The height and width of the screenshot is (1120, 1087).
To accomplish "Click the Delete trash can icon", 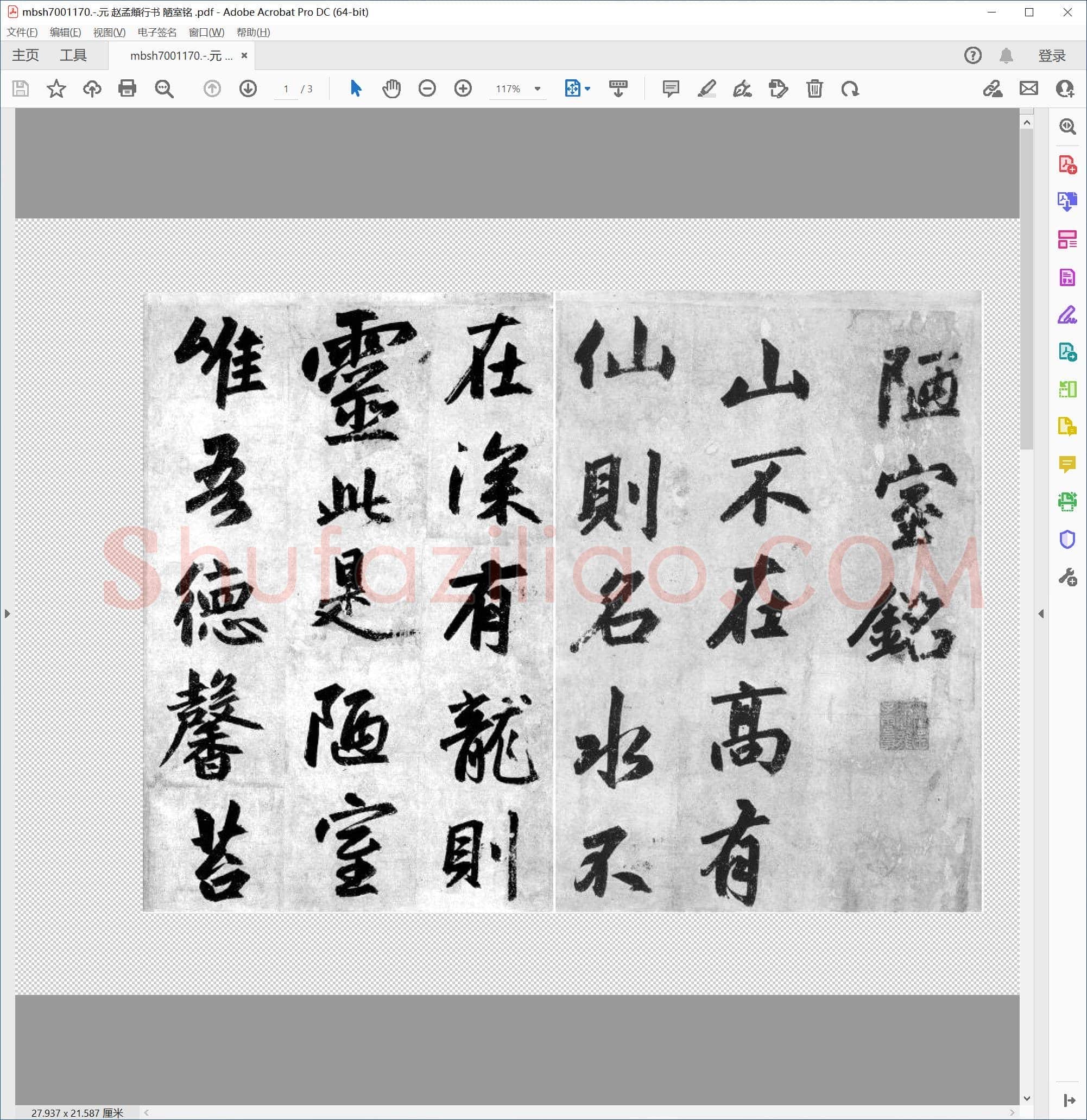I will (814, 88).
